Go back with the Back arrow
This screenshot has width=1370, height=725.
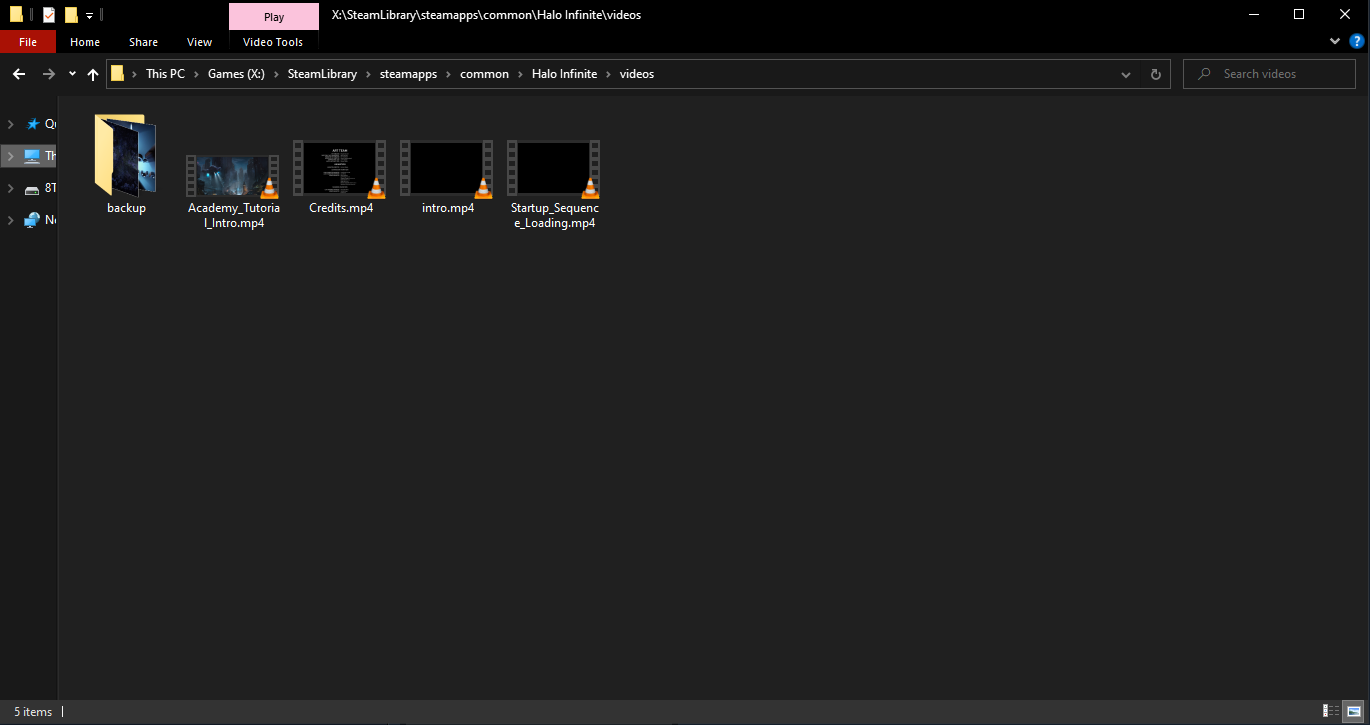(x=19, y=74)
